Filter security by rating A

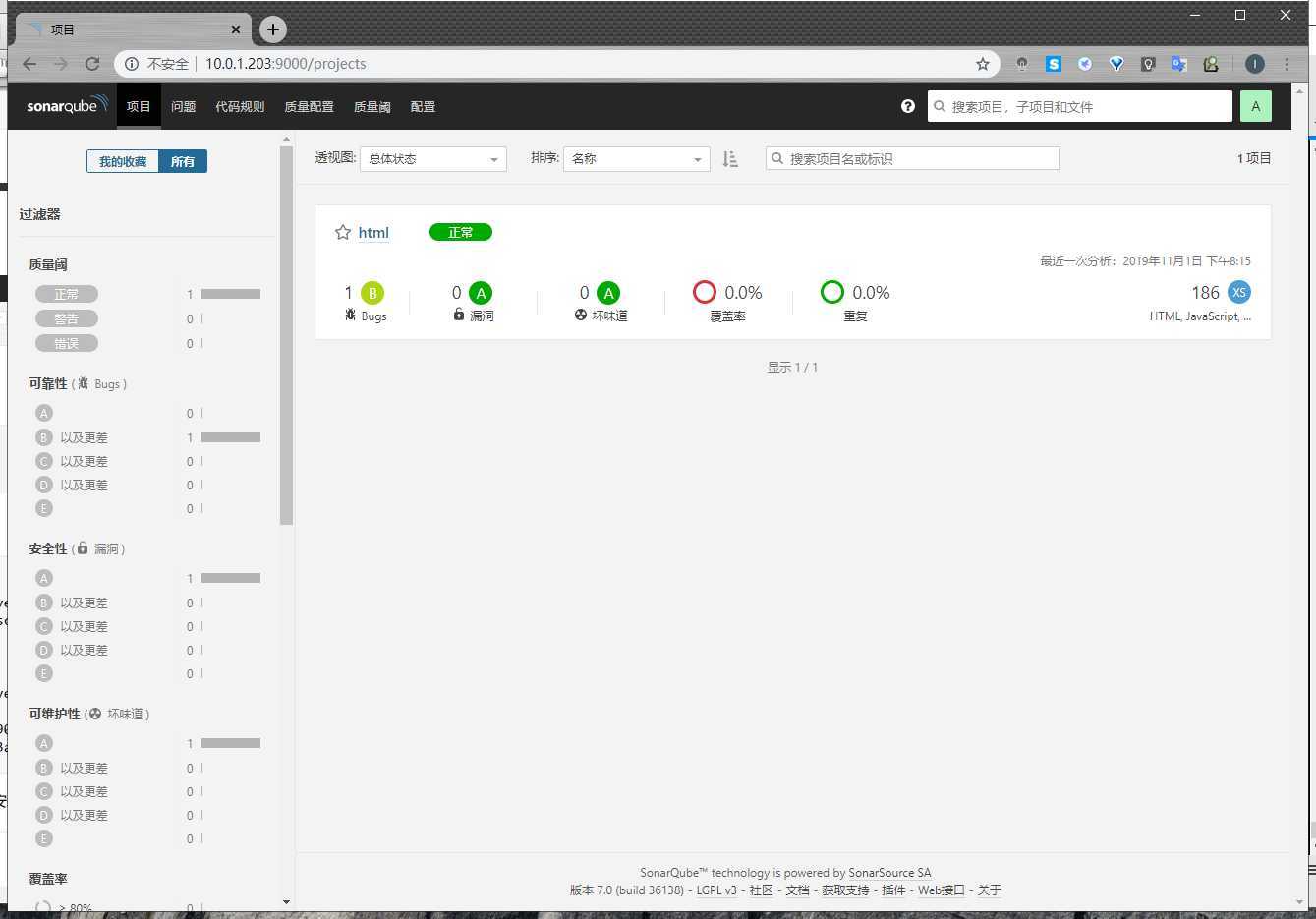(x=43, y=578)
